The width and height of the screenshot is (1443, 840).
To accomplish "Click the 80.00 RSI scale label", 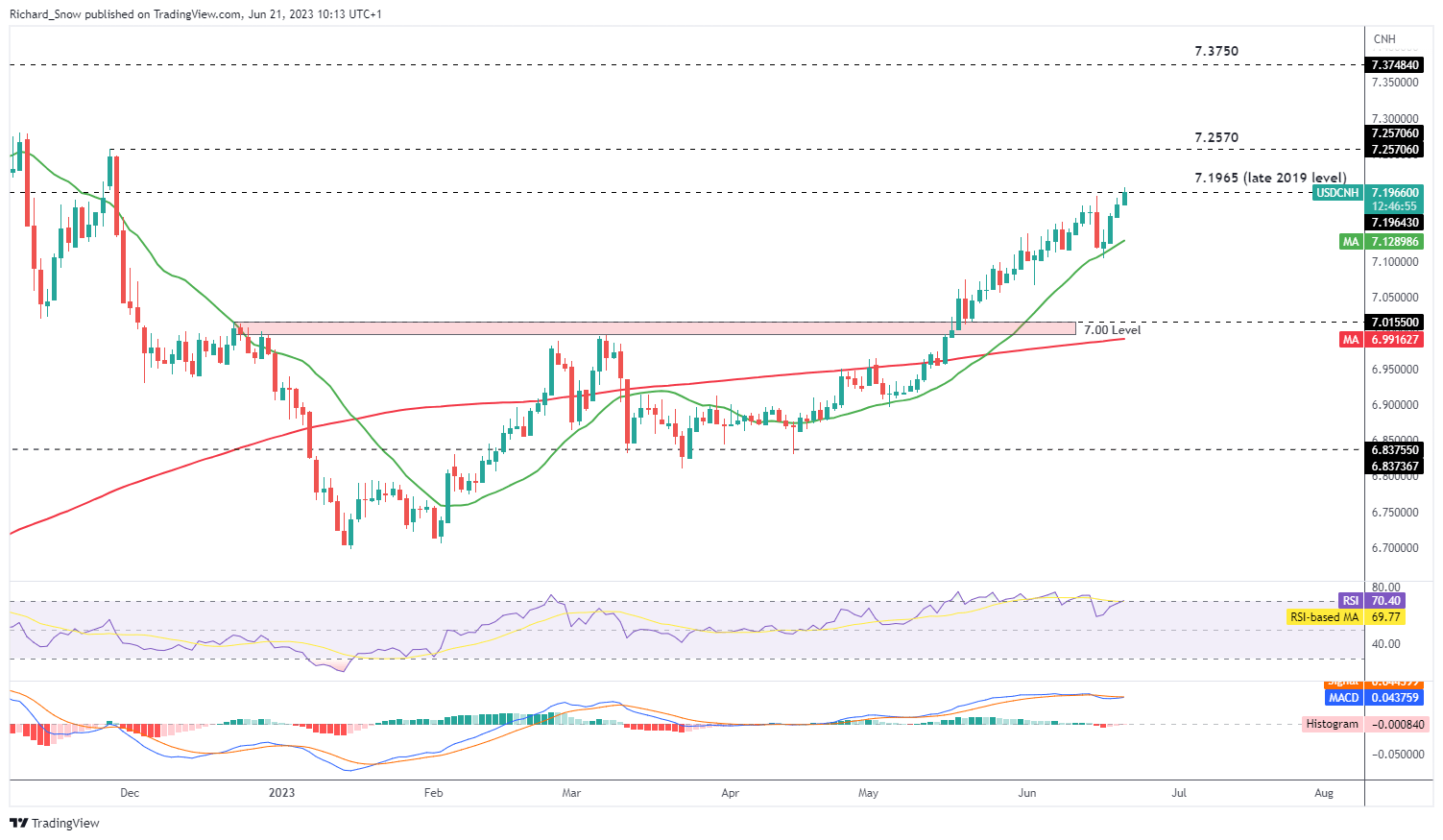I will pyautogui.click(x=1386, y=587).
